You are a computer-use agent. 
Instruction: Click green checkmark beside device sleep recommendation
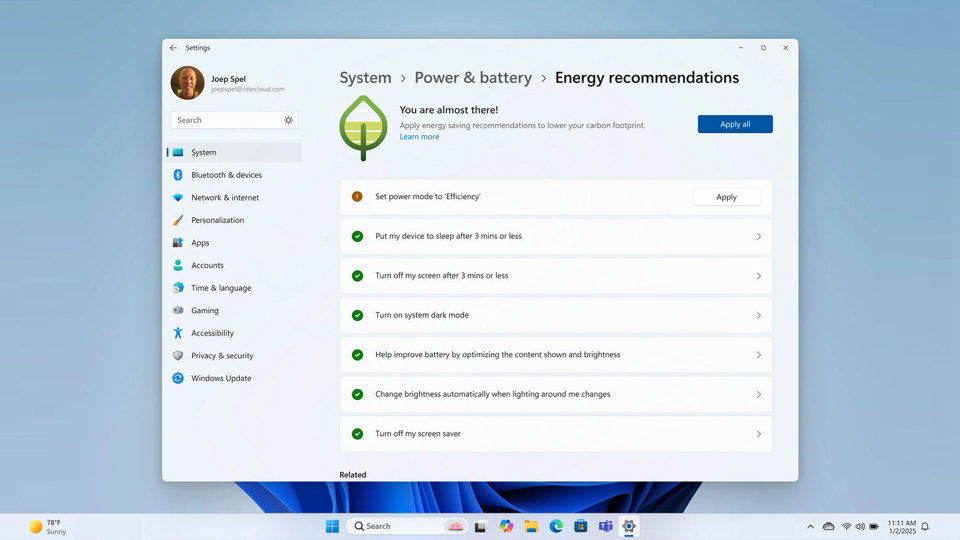pyautogui.click(x=358, y=236)
